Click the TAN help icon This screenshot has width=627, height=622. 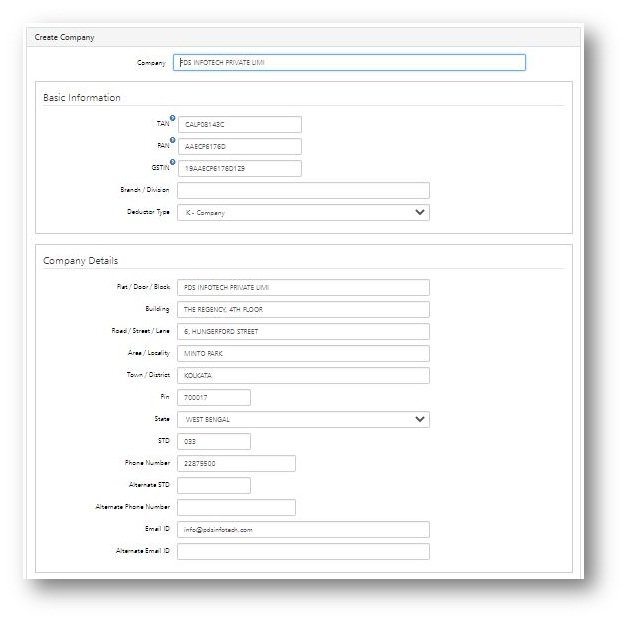click(172, 118)
